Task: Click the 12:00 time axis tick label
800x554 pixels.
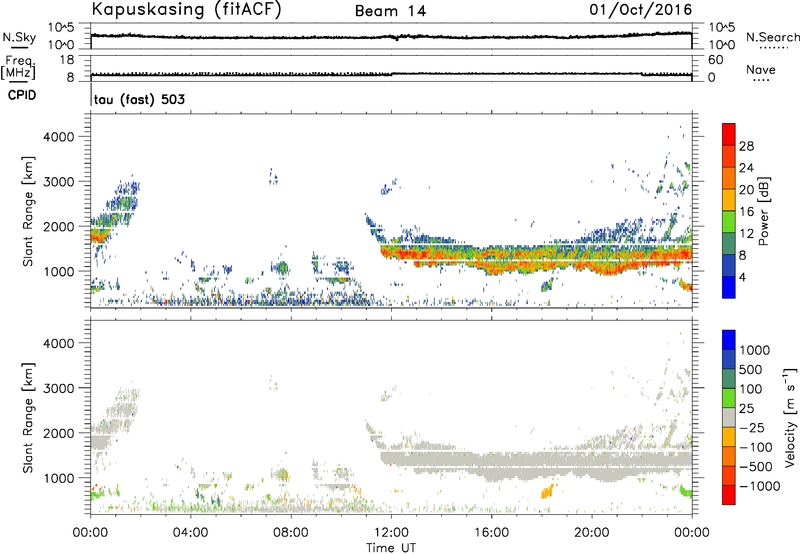Action: click(391, 533)
